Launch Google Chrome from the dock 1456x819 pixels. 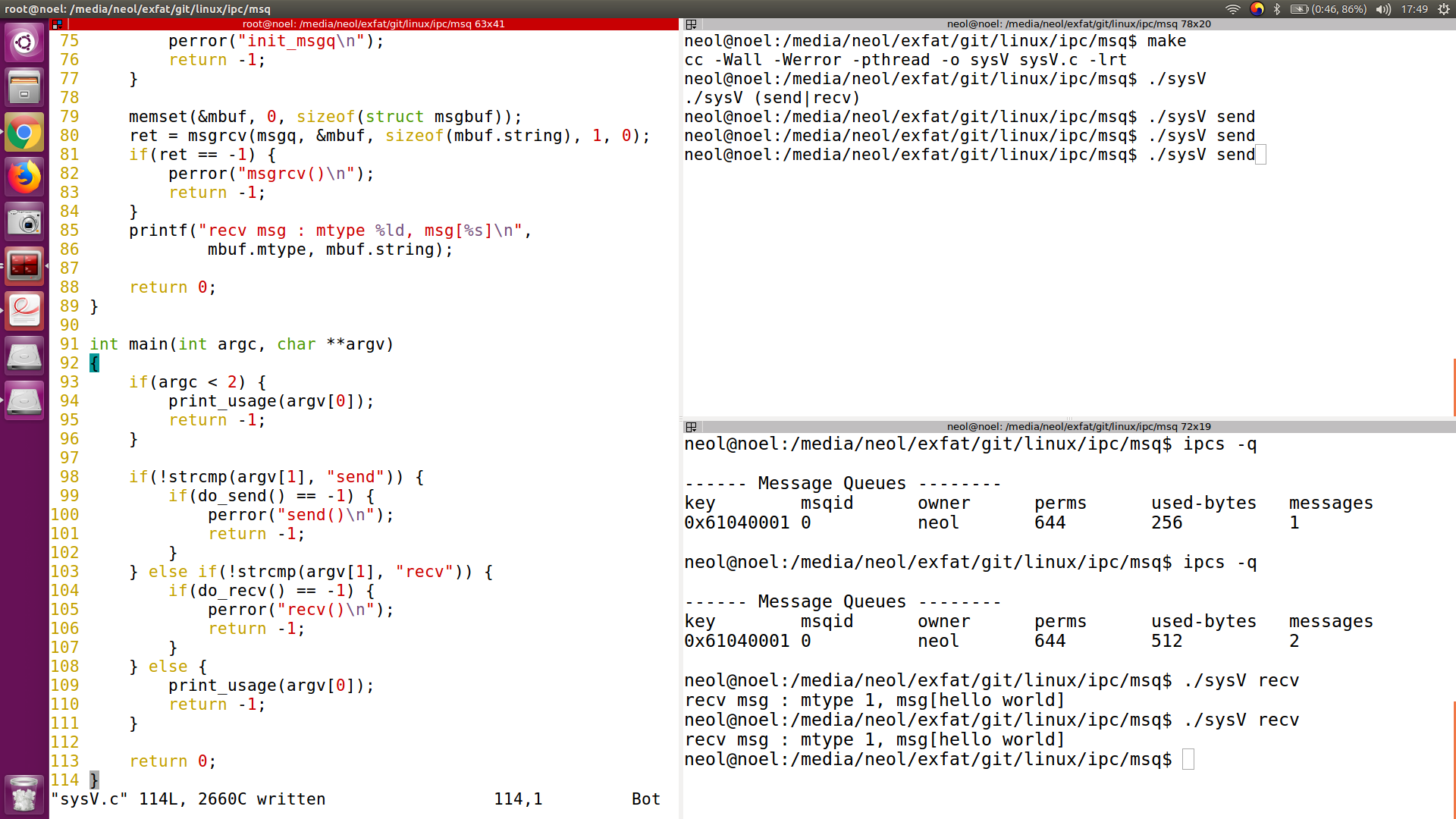pyautogui.click(x=24, y=133)
